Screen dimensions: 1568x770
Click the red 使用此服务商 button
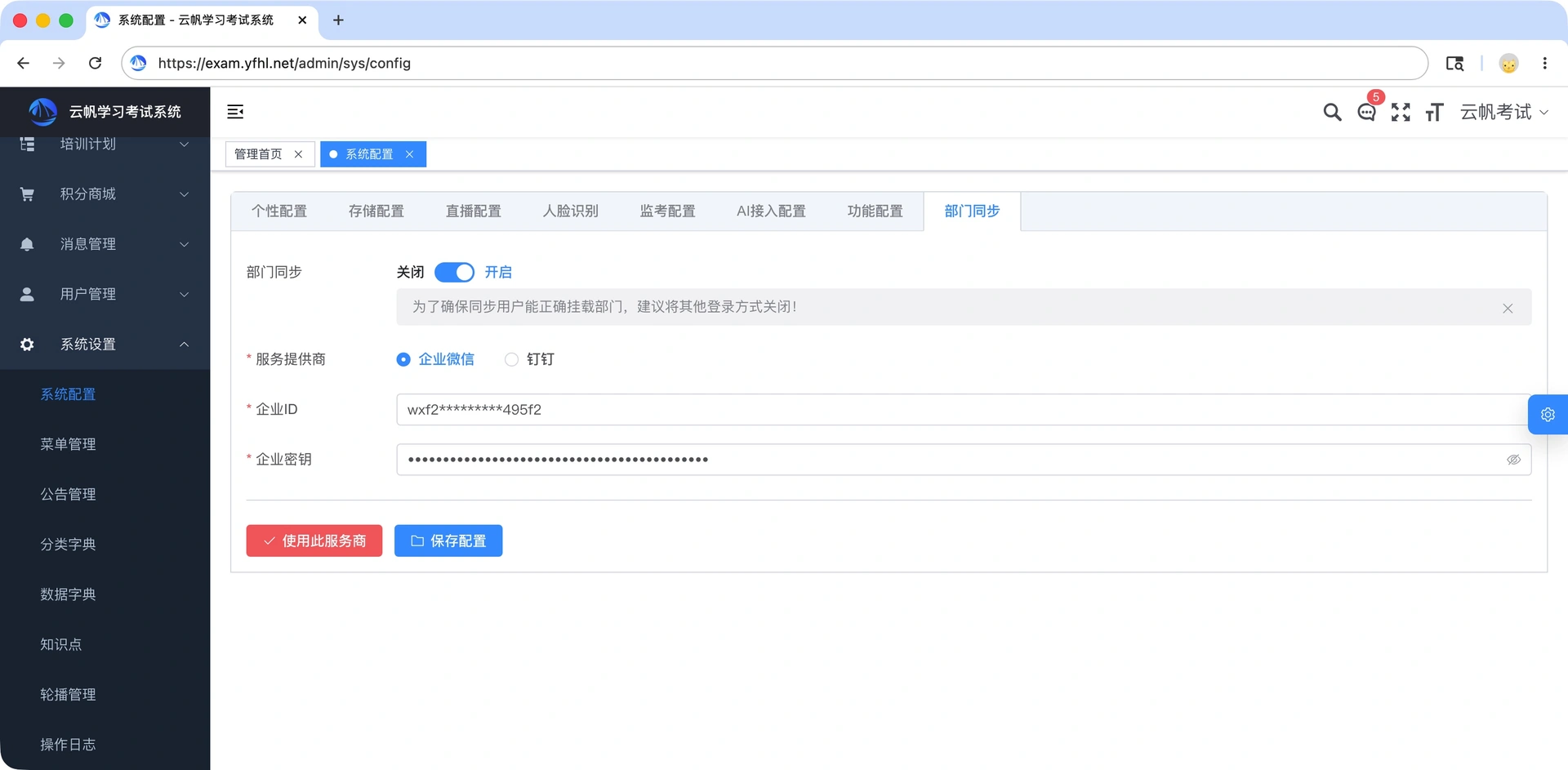point(314,541)
